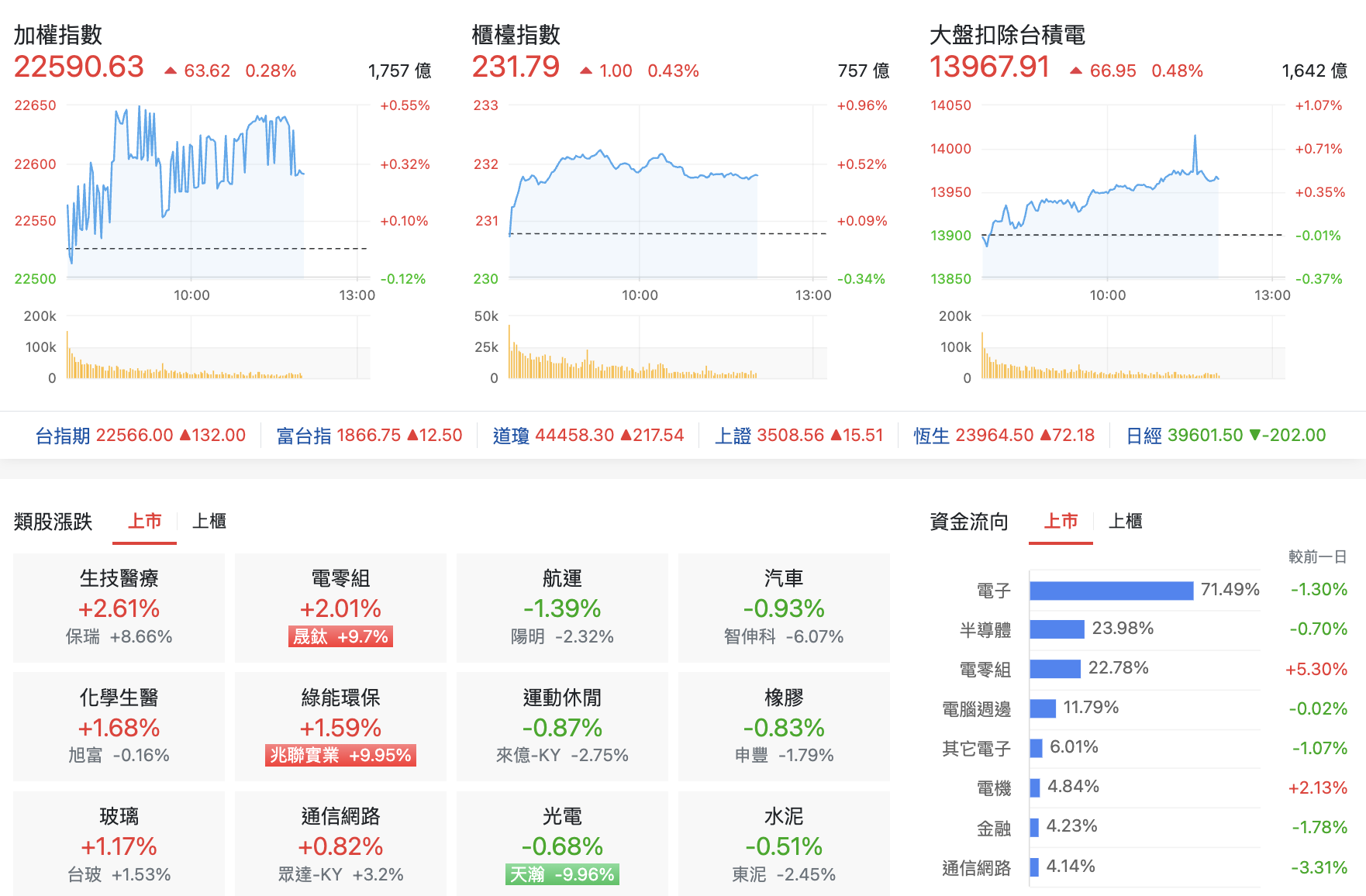
Task: Open the 大盤扣除台積電 index heading
Action: (1007, 35)
